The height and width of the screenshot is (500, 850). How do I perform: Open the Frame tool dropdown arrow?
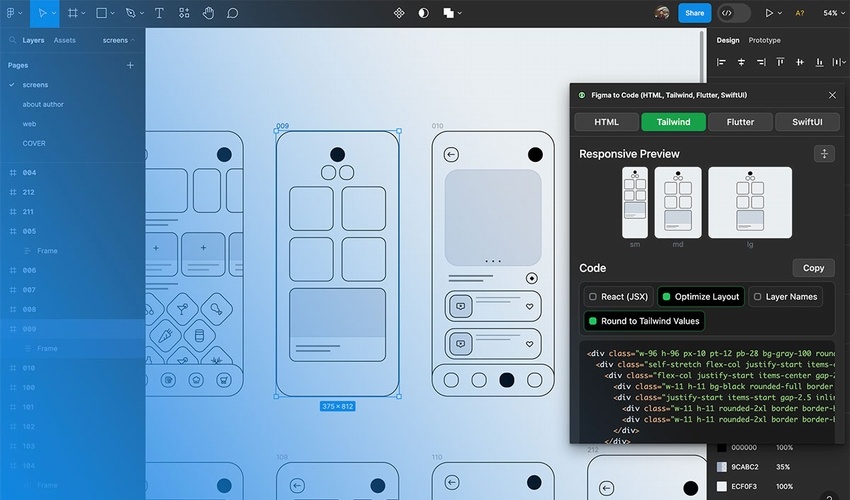coord(85,14)
